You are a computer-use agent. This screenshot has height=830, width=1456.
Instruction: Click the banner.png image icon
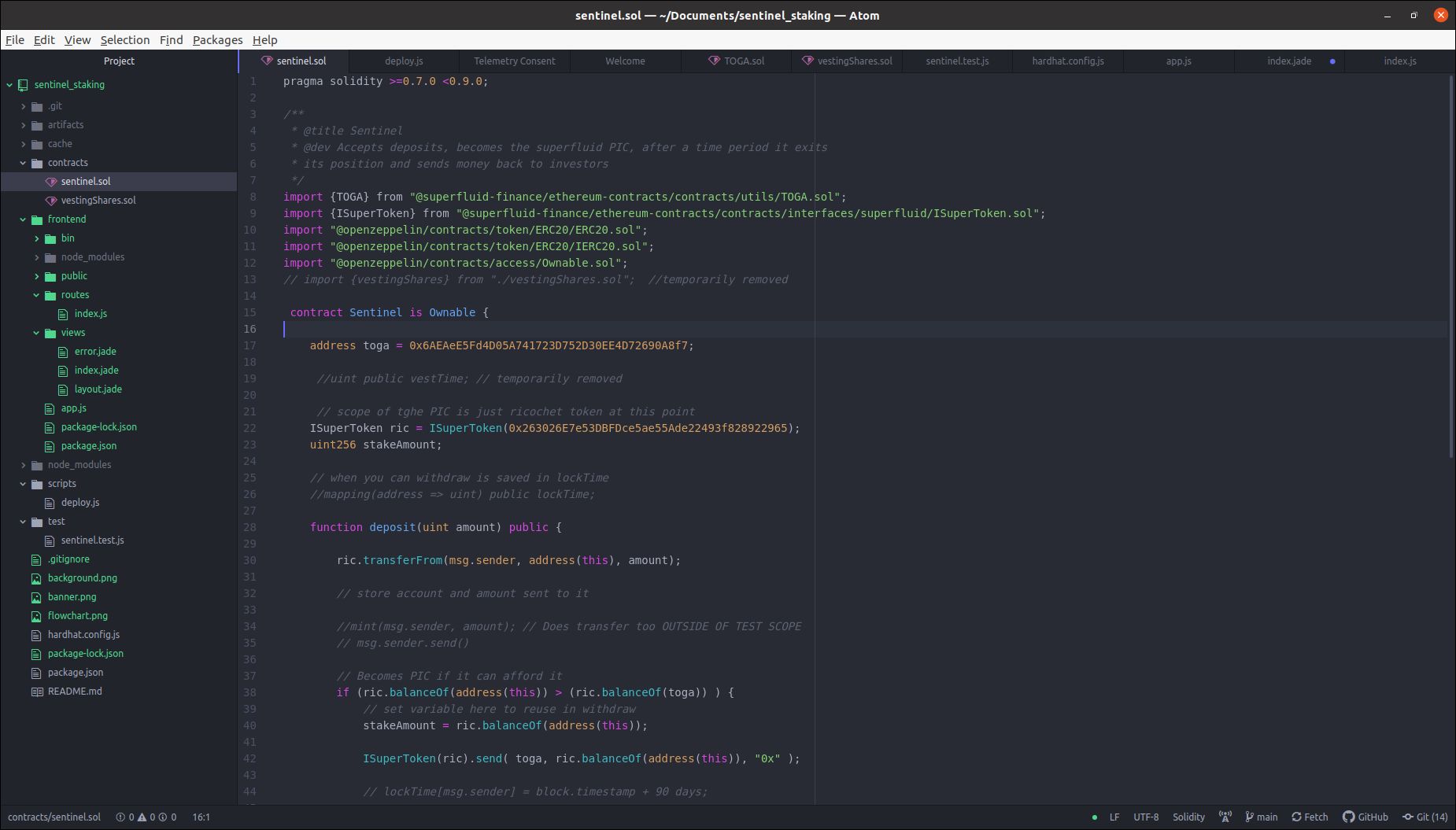pyautogui.click(x=36, y=597)
